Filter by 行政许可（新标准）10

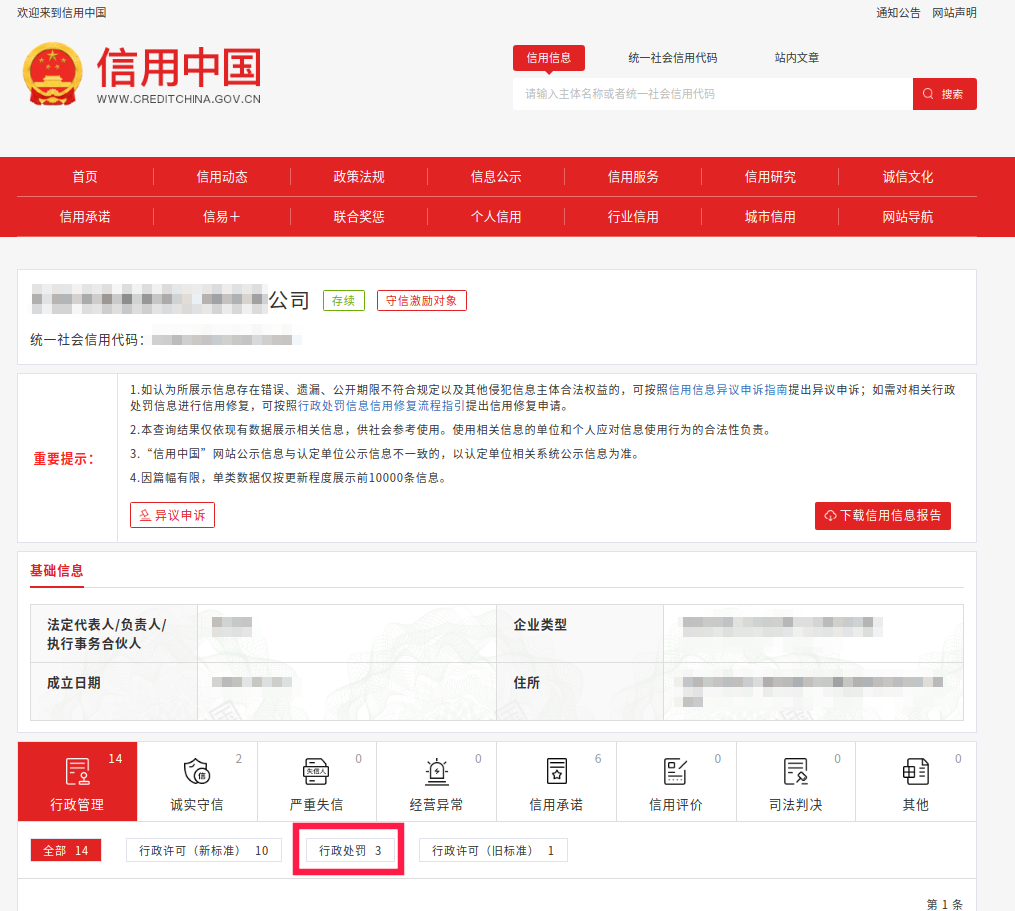point(204,850)
